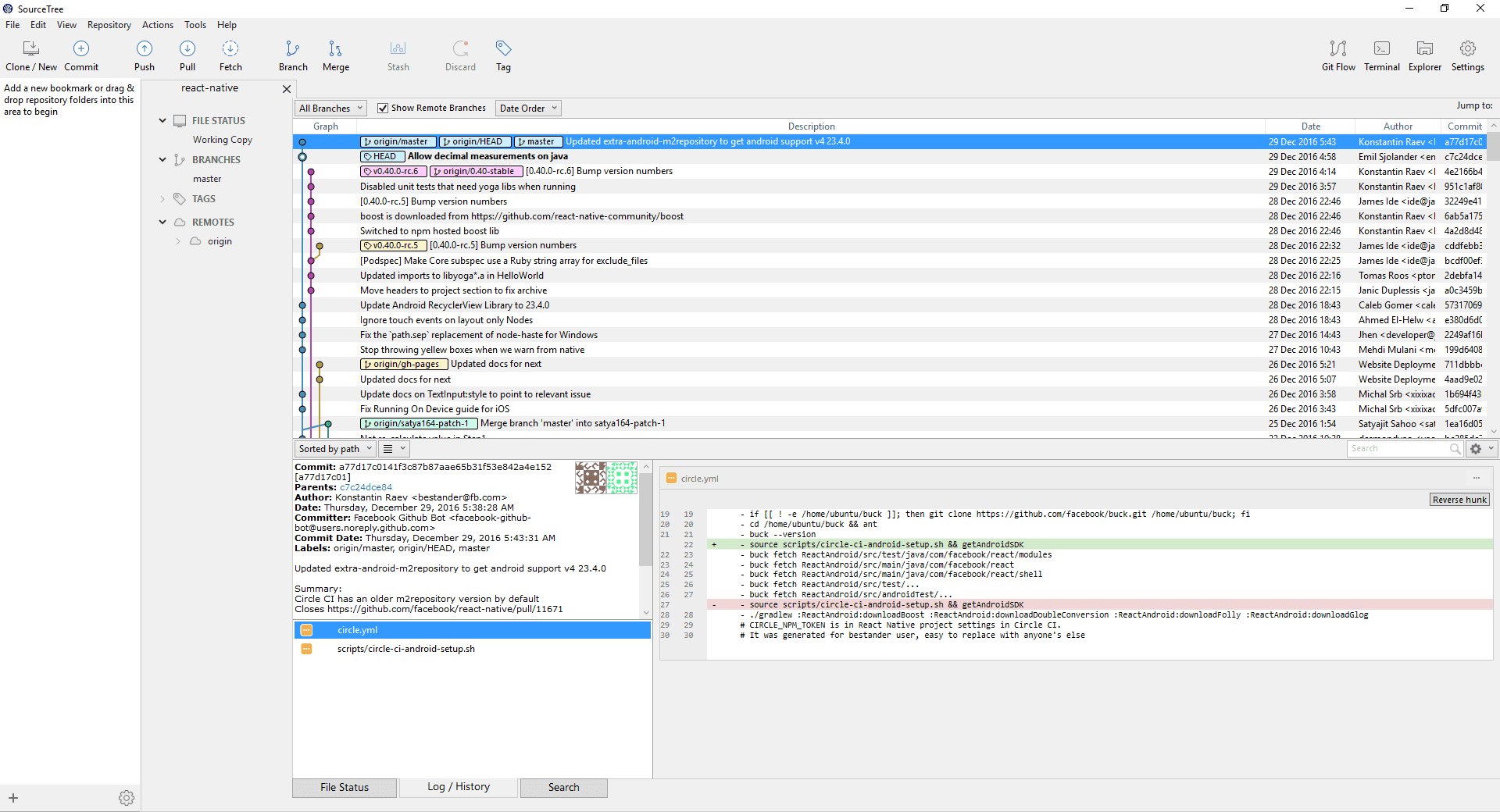
Task: Expand the origin remote node
Action: [178, 241]
